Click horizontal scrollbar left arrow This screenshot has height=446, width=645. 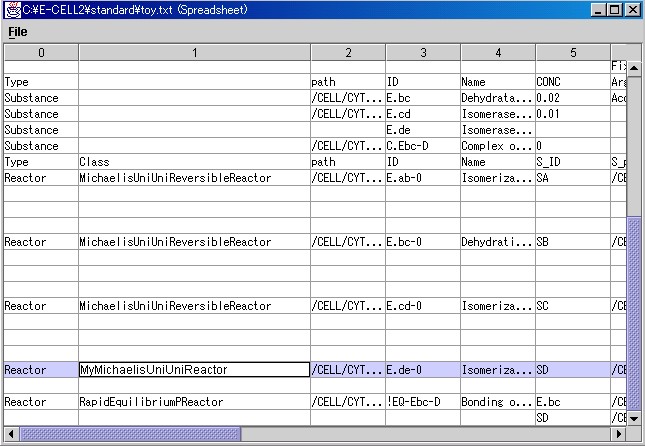tap(10, 434)
